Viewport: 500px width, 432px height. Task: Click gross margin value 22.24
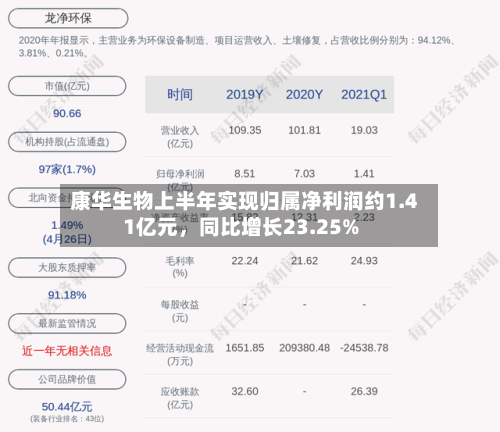(x=245, y=261)
